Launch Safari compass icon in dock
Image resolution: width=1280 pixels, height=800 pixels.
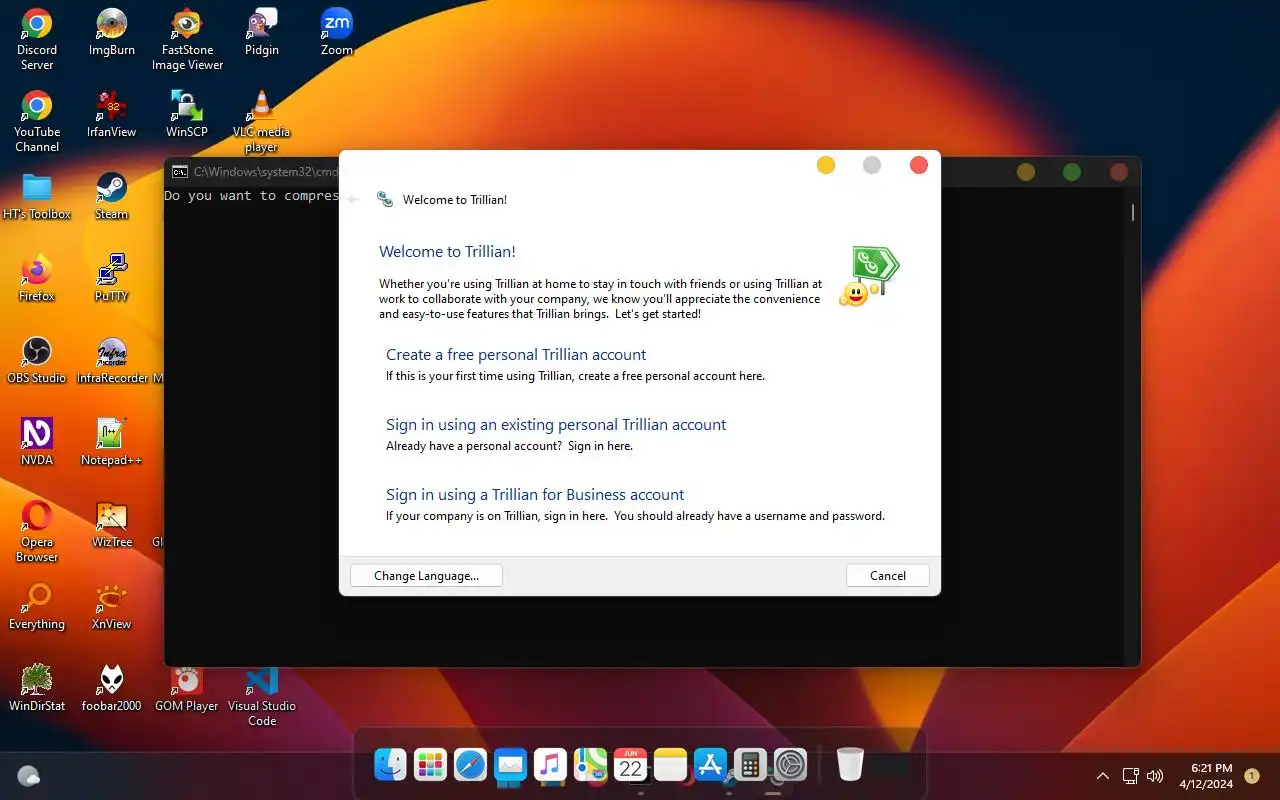click(x=470, y=765)
